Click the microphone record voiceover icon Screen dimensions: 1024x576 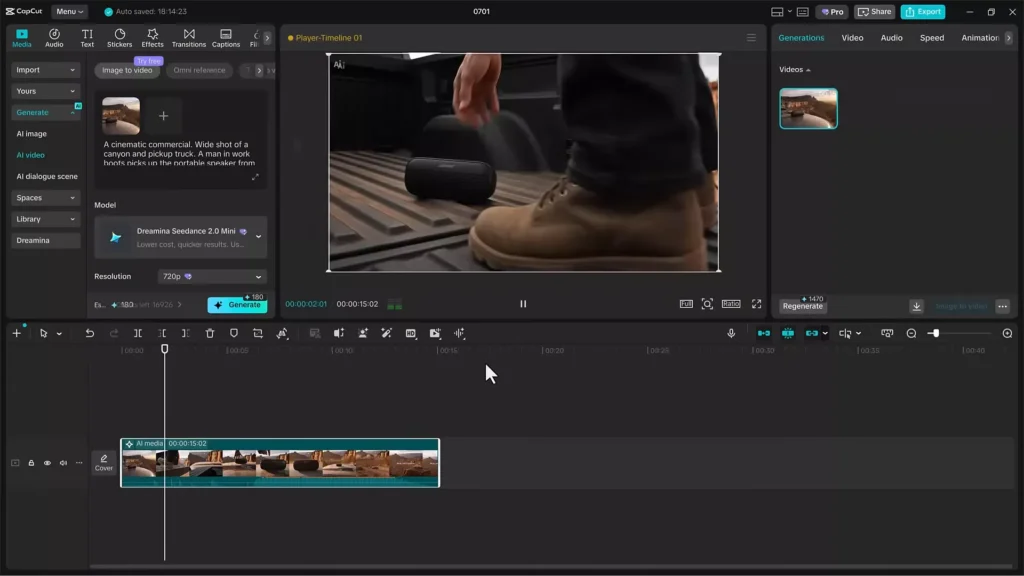point(731,333)
